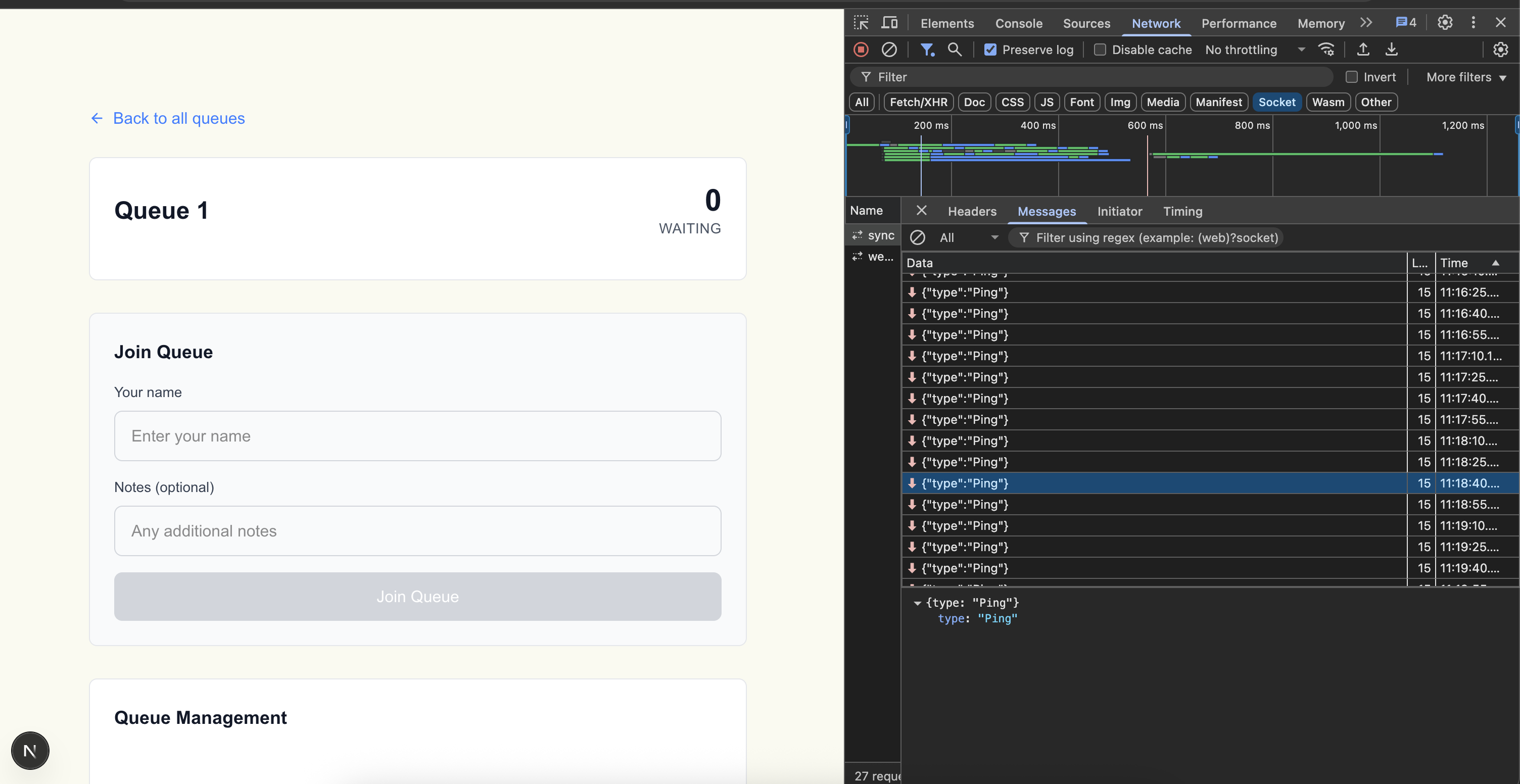
Task: Switch to the Console tab
Action: 1018,24
